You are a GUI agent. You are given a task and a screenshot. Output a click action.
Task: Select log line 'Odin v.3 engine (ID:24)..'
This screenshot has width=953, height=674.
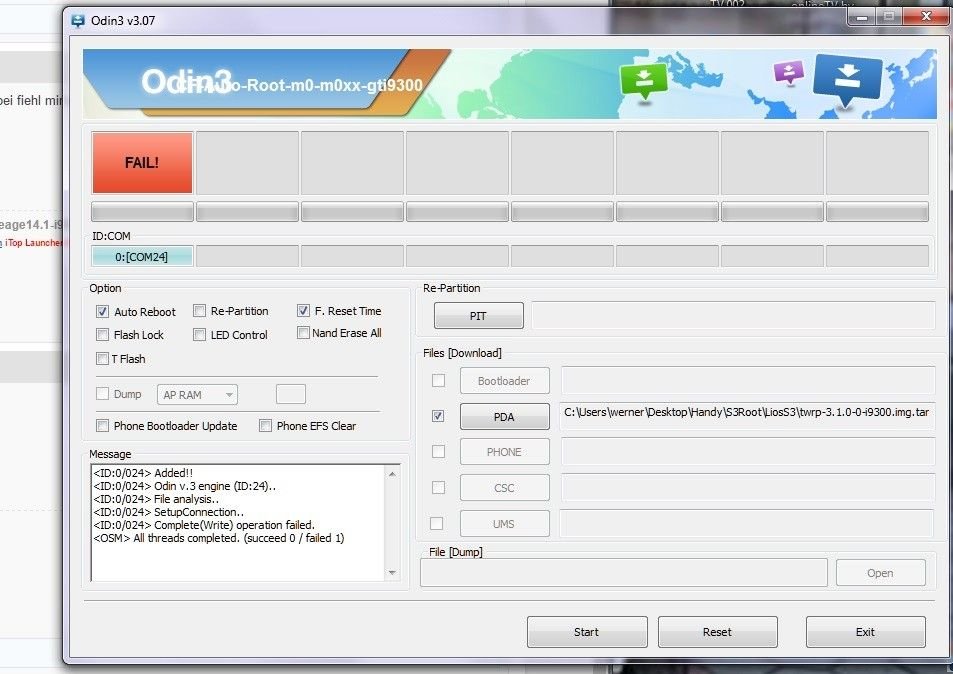point(185,486)
